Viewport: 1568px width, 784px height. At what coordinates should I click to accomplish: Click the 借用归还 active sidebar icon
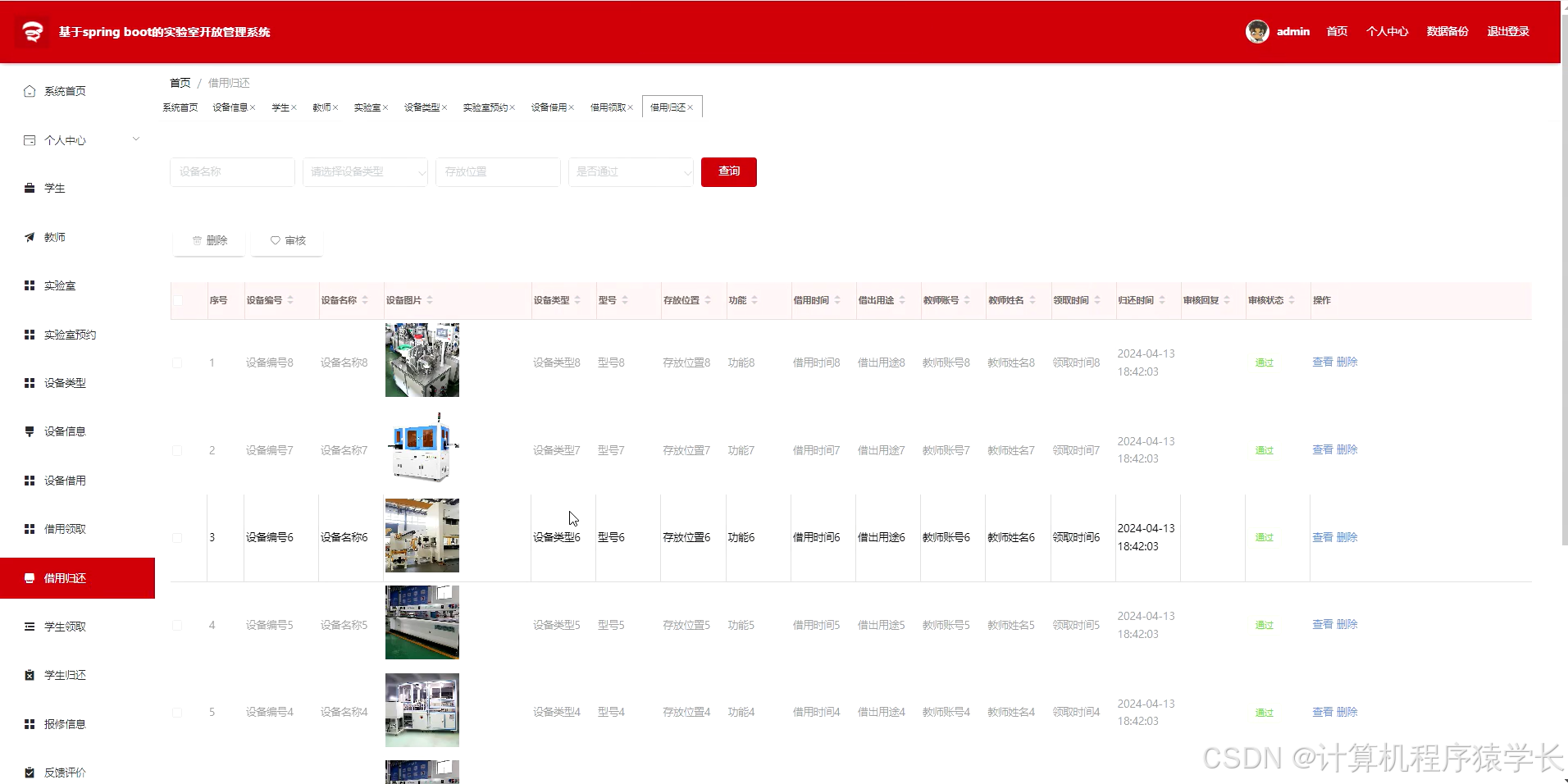click(30, 578)
